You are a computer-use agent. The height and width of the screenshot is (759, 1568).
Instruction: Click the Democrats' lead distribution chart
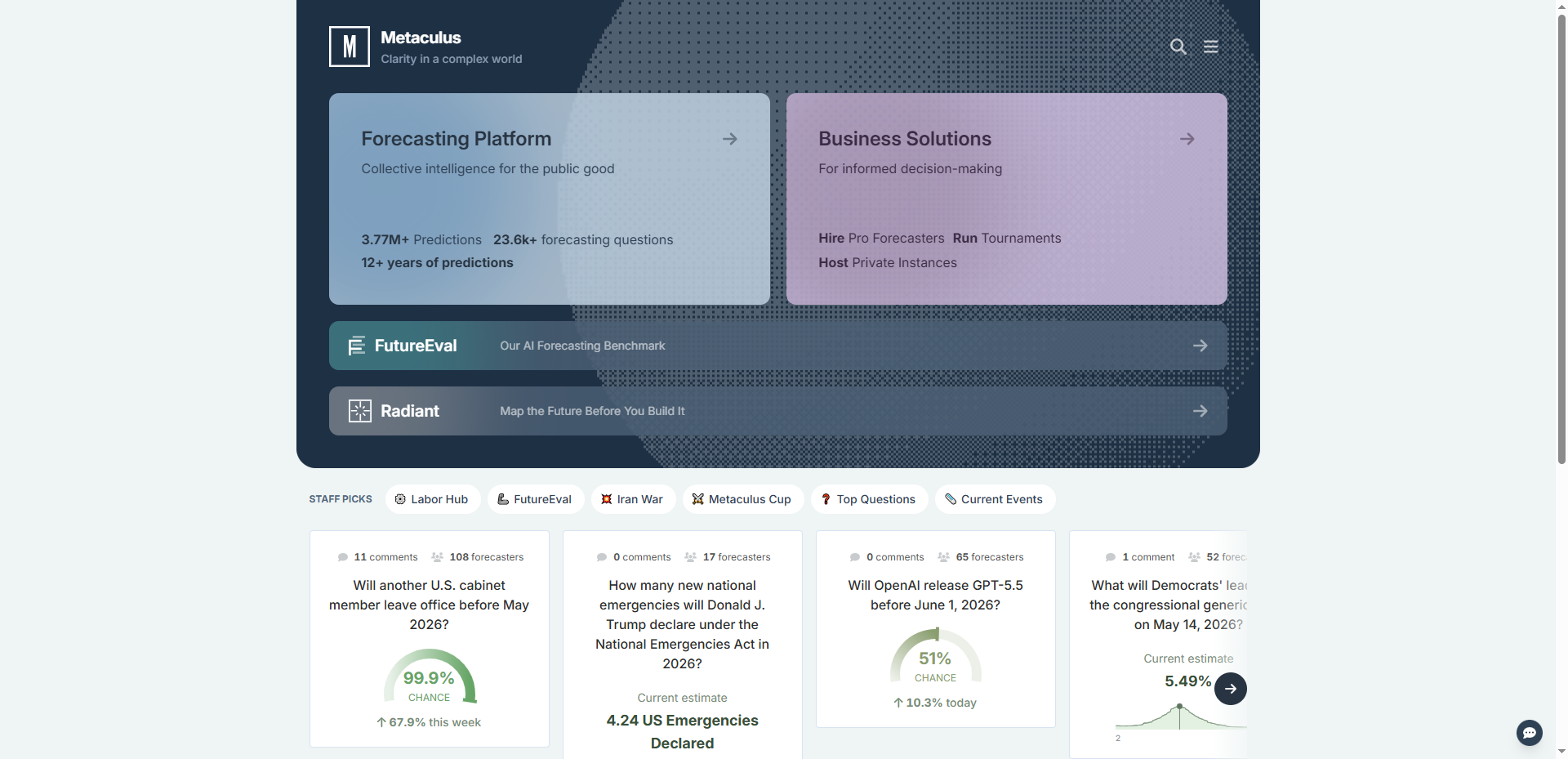tap(1176, 717)
